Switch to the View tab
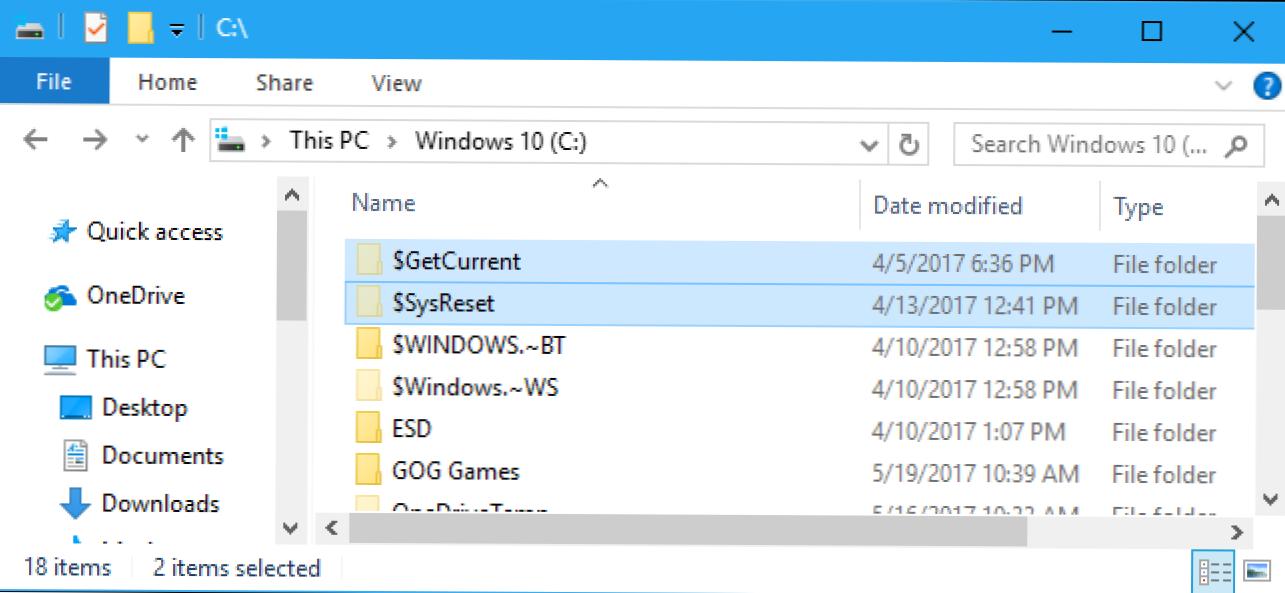The width and height of the screenshot is (1285, 593). (x=395, y=82)
